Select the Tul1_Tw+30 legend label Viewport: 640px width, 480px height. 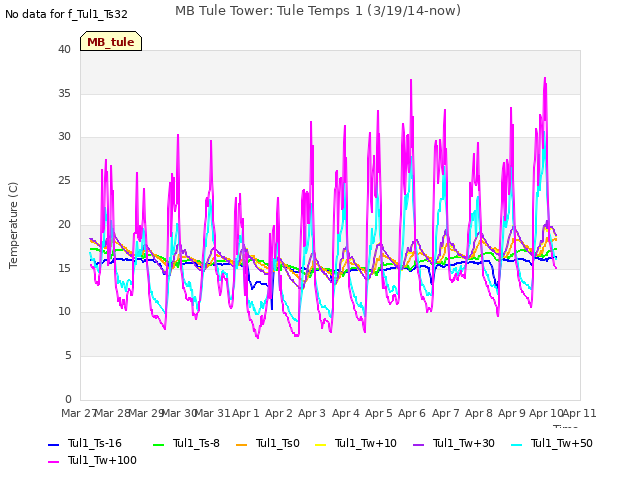point(464,443)
